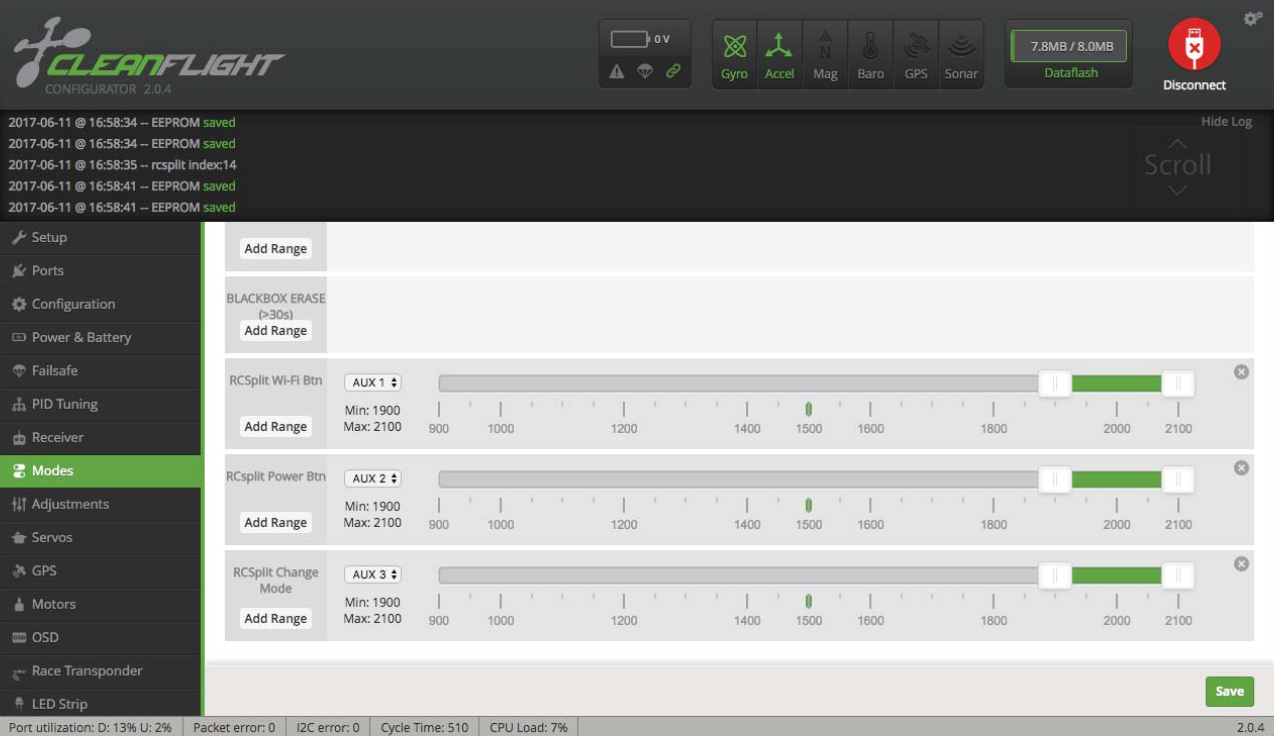
Task: Add Range for BLACKBOX ERASE mode
Action: point(276,331)
